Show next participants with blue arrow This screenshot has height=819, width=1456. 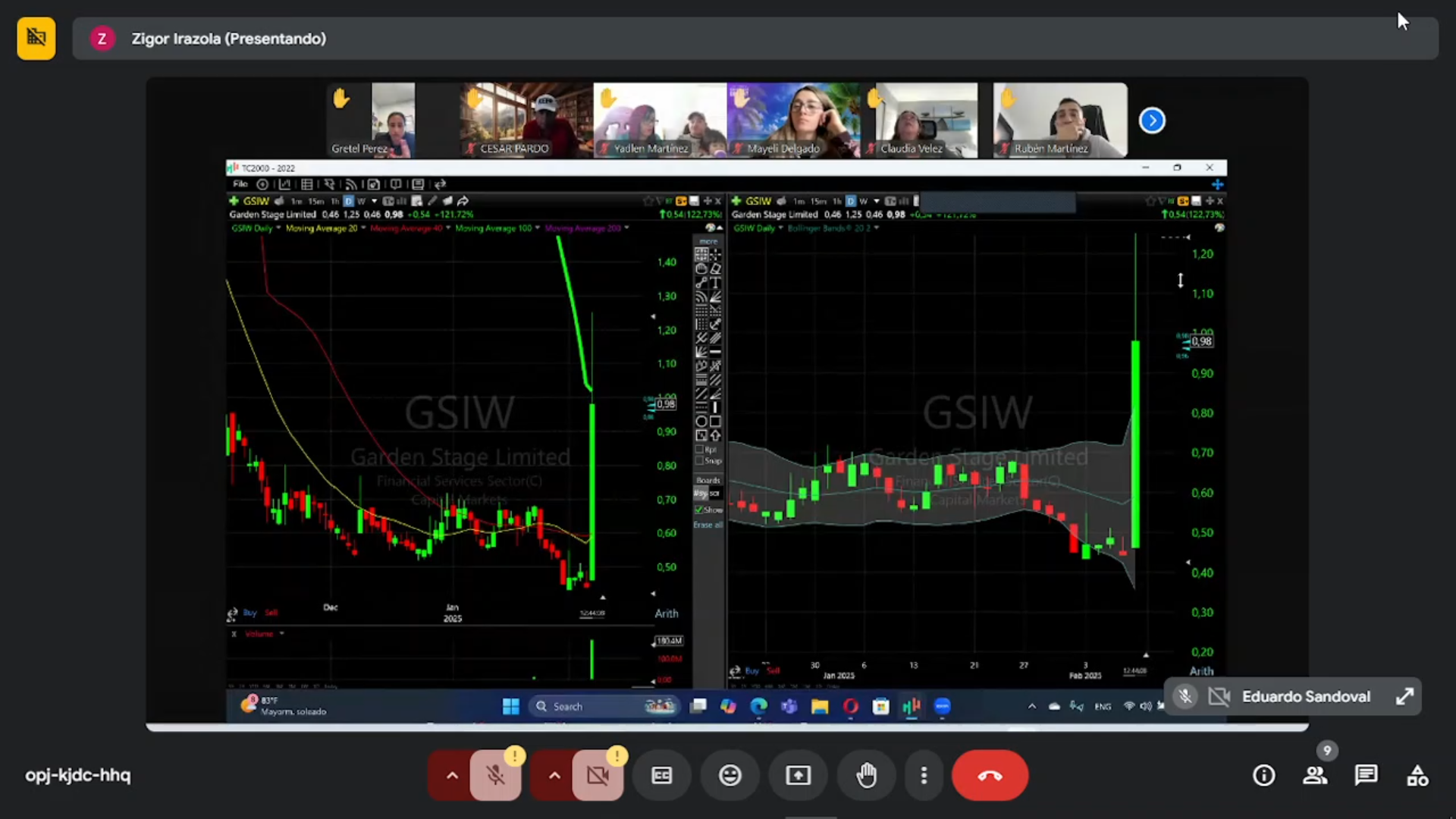[x=1151, y=121]
